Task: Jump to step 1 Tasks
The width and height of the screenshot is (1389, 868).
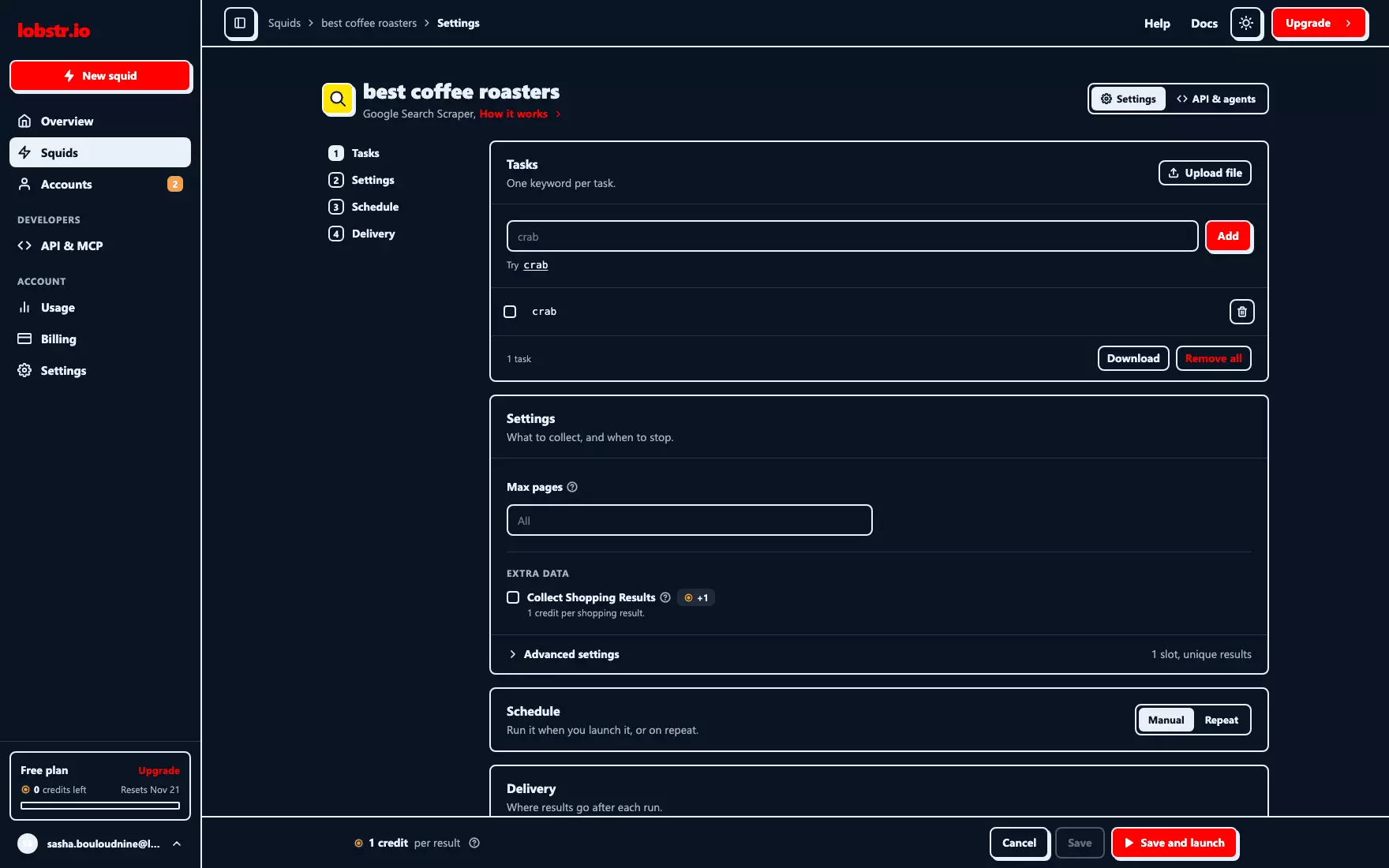Action: 354,153
